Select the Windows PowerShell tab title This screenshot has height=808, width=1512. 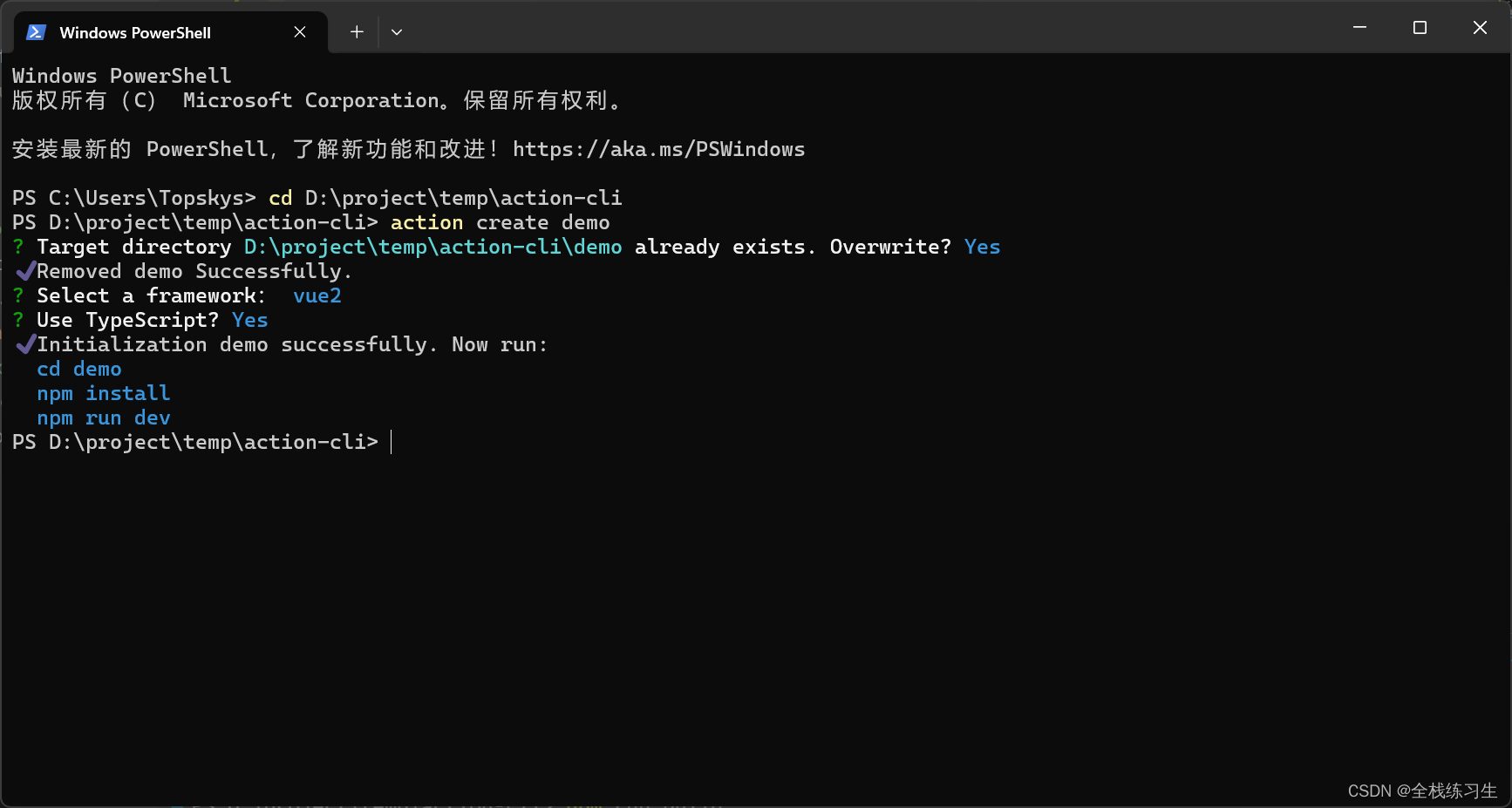click(x=135, y=33)
